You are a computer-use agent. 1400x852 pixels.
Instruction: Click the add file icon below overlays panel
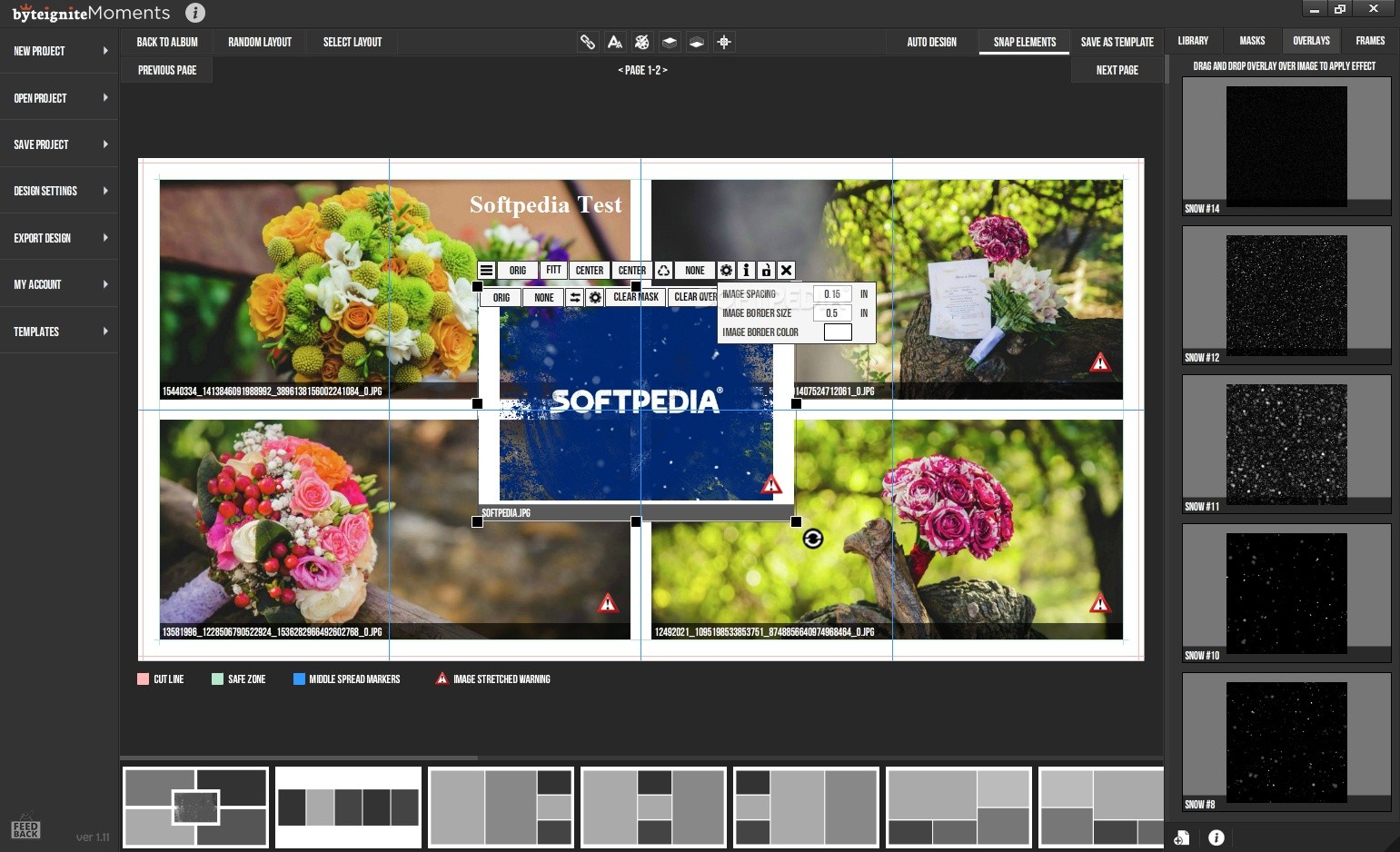[x=1181, y=838]
